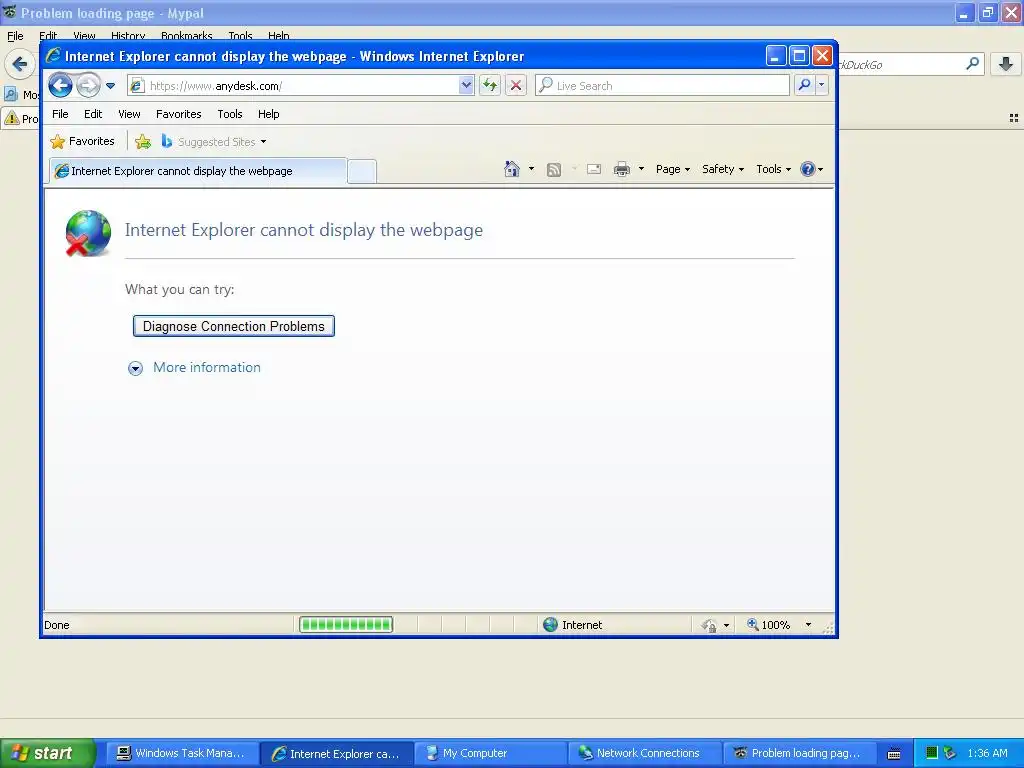The image size is (1024, 768).
Task: Click the network connection tray icon
Action: 950,753
